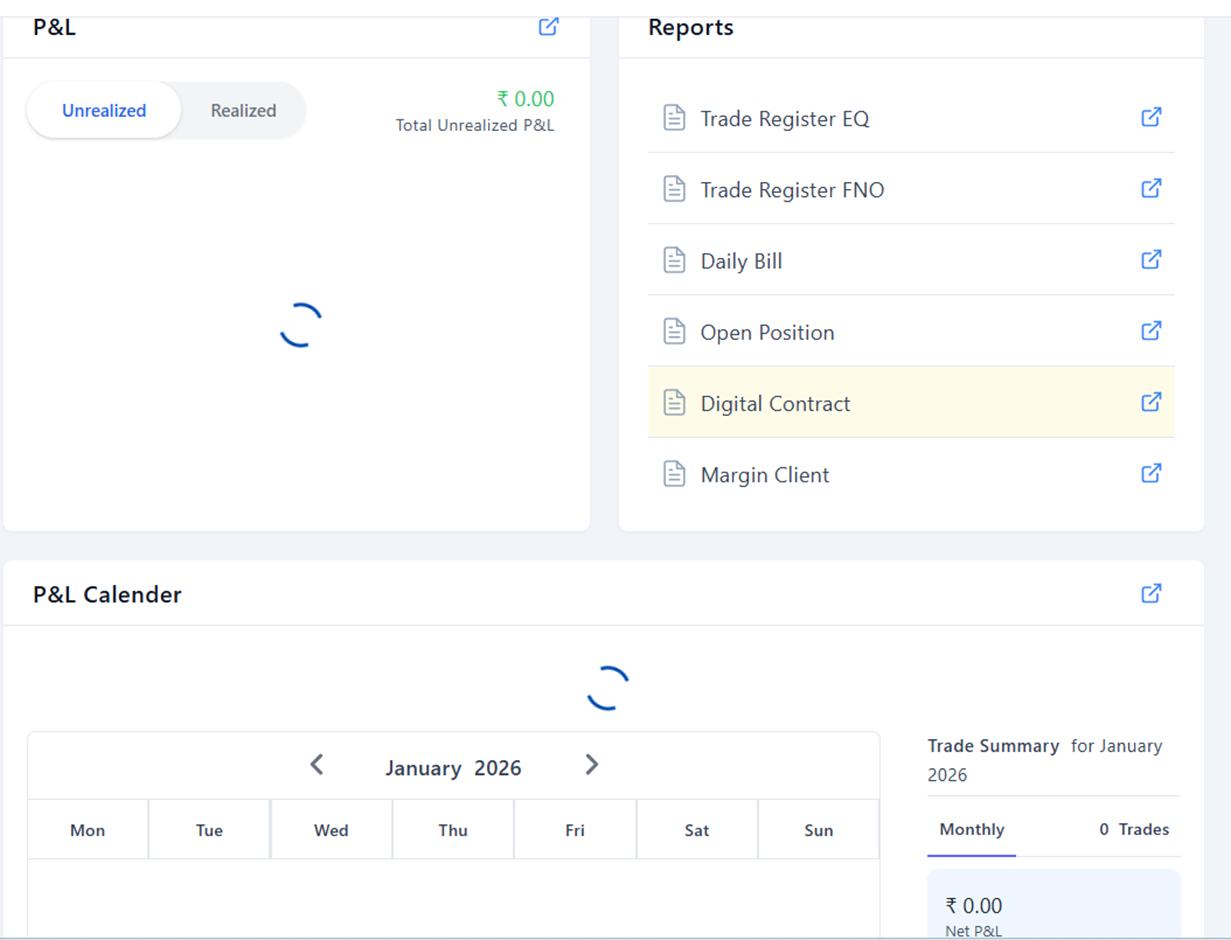1231x940 pixels.
Task: Expand P&L Calender via external link icon
Action: (x=1151, y=594)
